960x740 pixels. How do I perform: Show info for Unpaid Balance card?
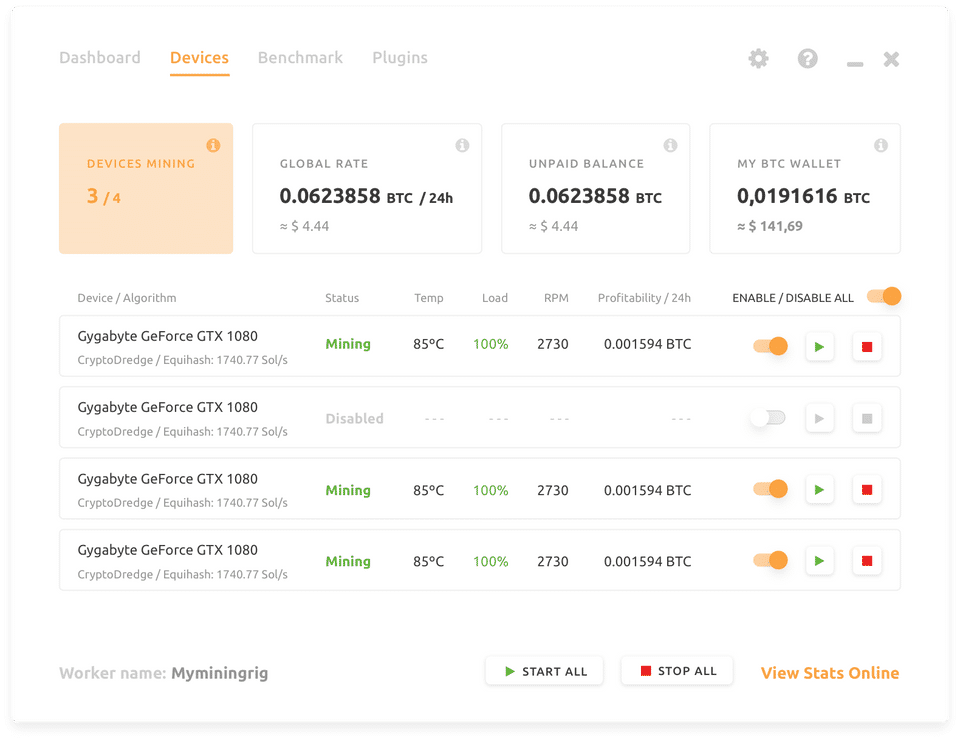(x=670, y=145)
